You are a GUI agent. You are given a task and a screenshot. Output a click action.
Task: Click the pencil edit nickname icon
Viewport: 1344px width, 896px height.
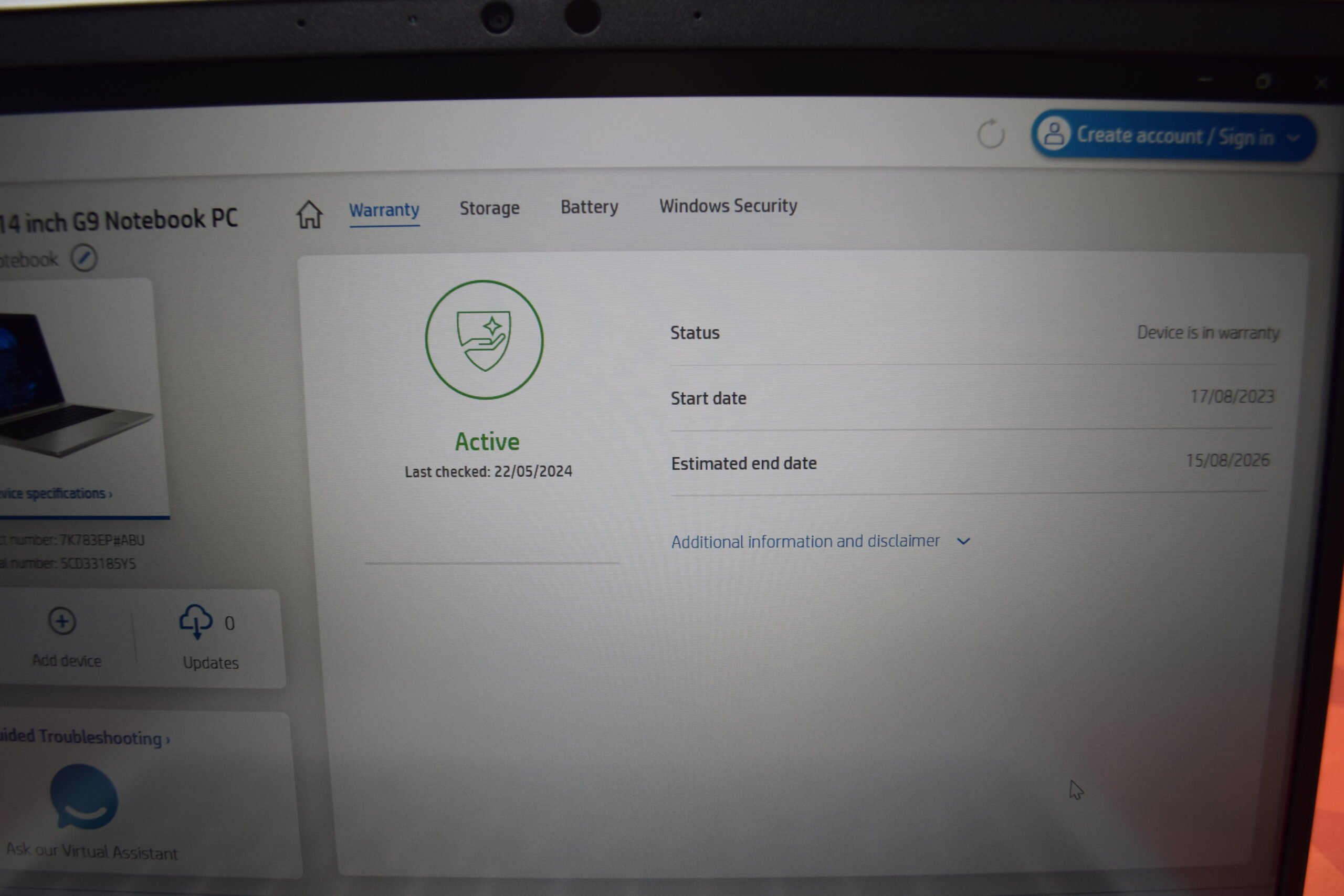(x=84, y=258)
